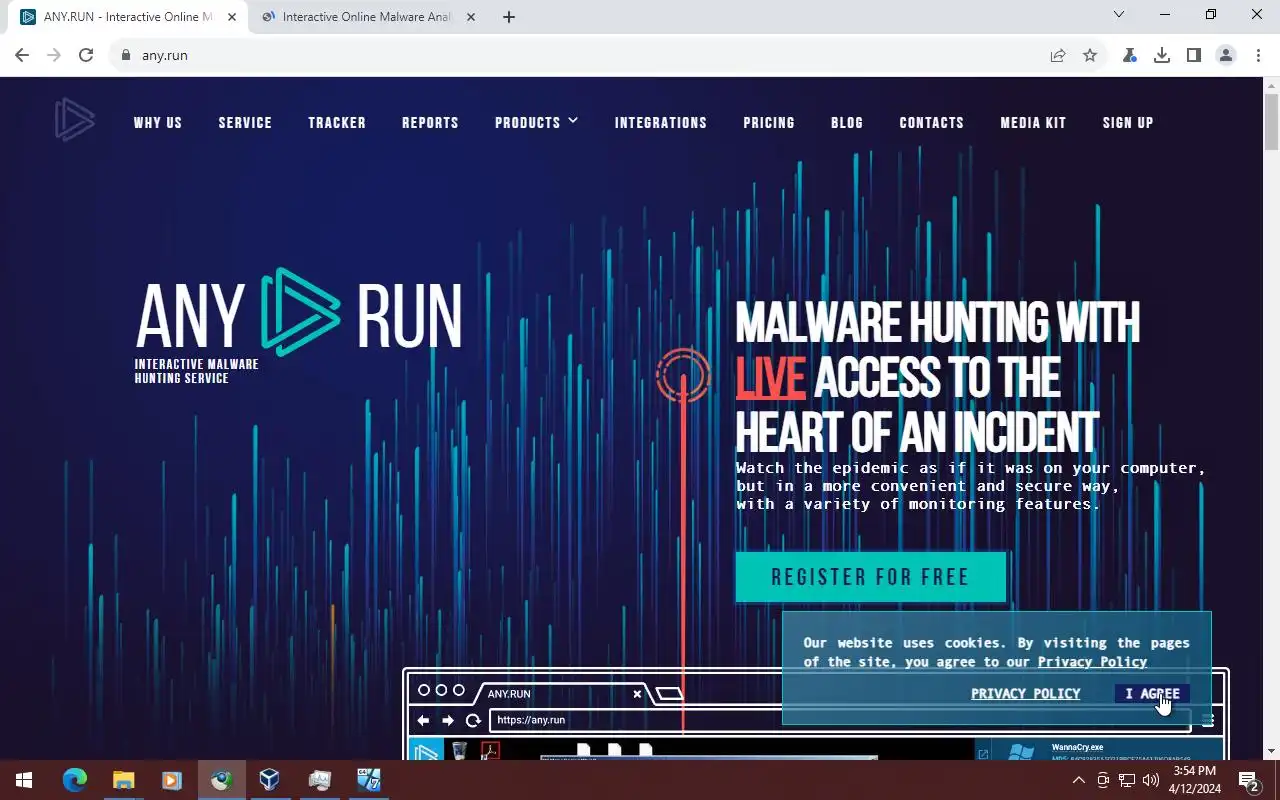Open the PRIVACY POLICY button in cookie banner
The height and width of the screenshot is (800, 1280).
[x=1026, y=693]
